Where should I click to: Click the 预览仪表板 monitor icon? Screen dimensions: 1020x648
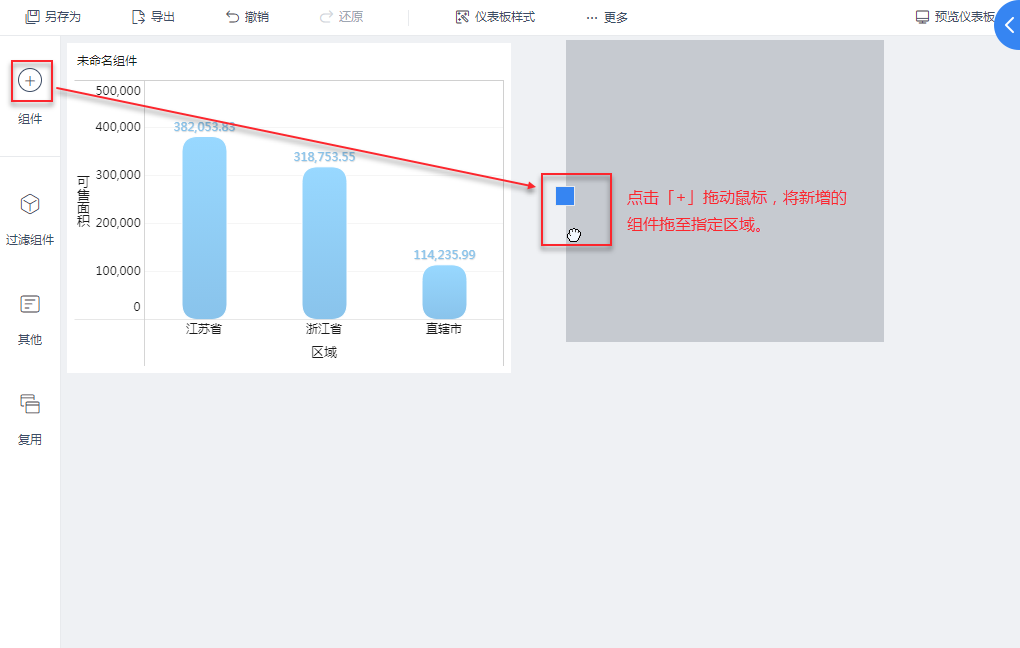click(x=922, y=17)
